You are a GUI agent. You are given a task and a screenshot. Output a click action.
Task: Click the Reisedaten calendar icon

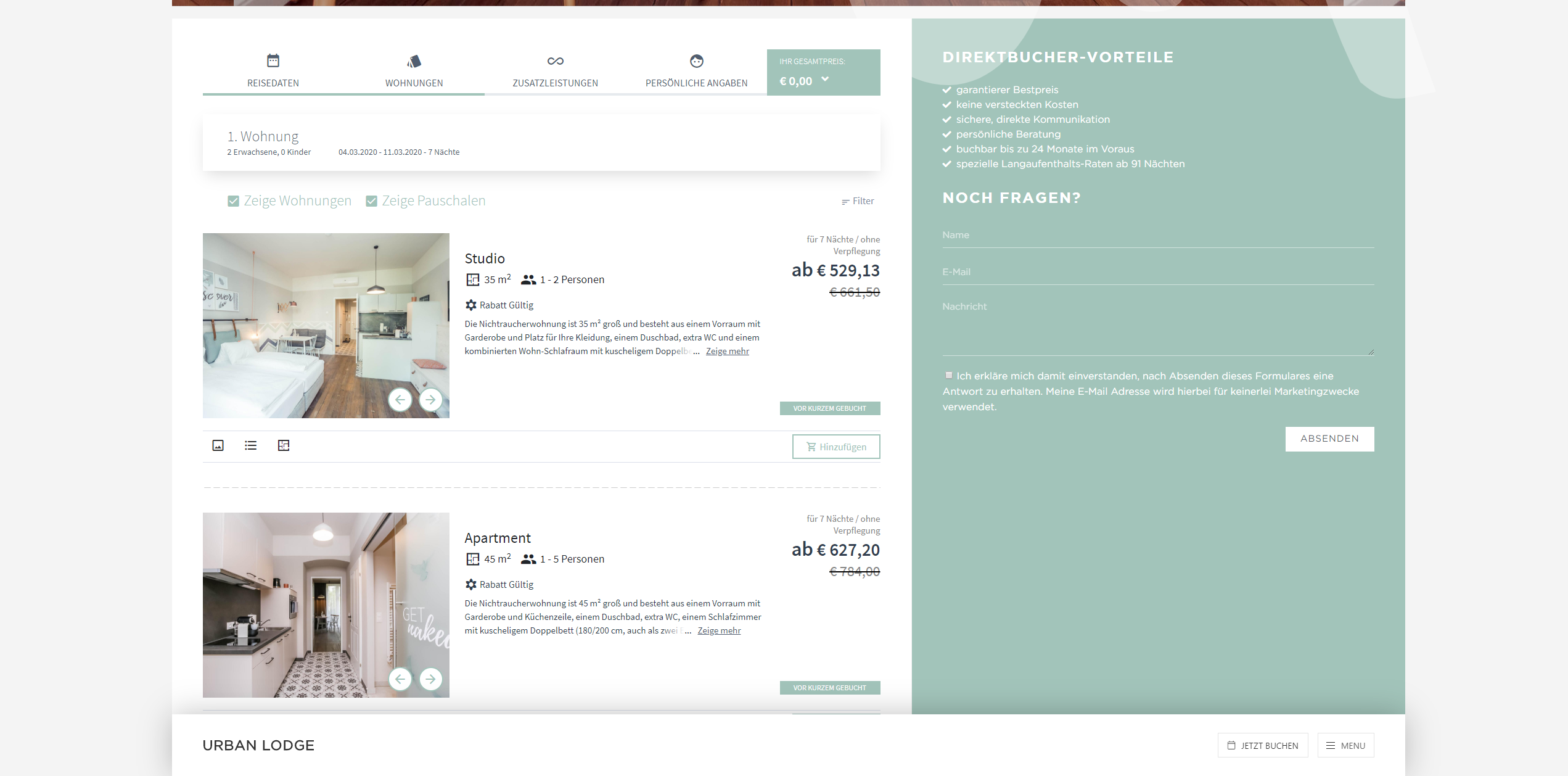click(273, 60)
